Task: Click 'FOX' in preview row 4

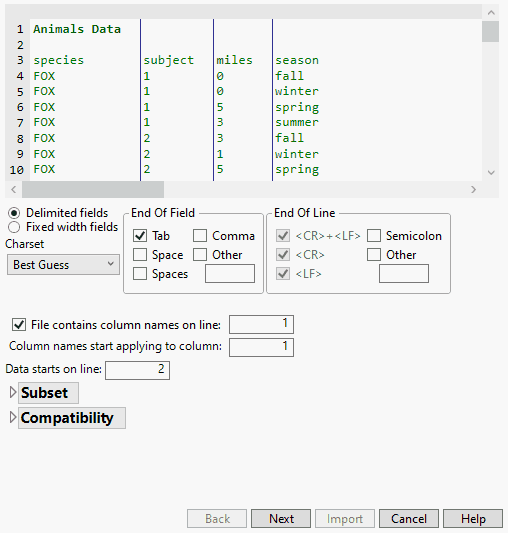Action: pos(44,76)
